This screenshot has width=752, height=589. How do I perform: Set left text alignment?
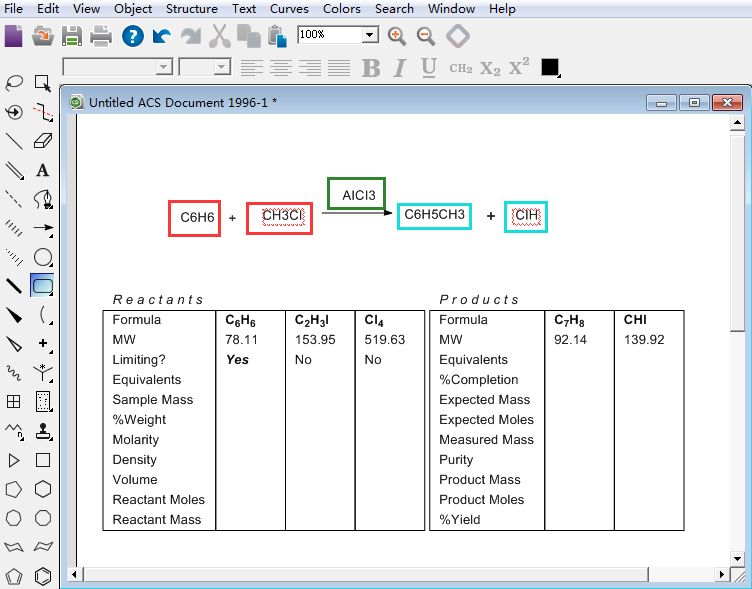251,68
